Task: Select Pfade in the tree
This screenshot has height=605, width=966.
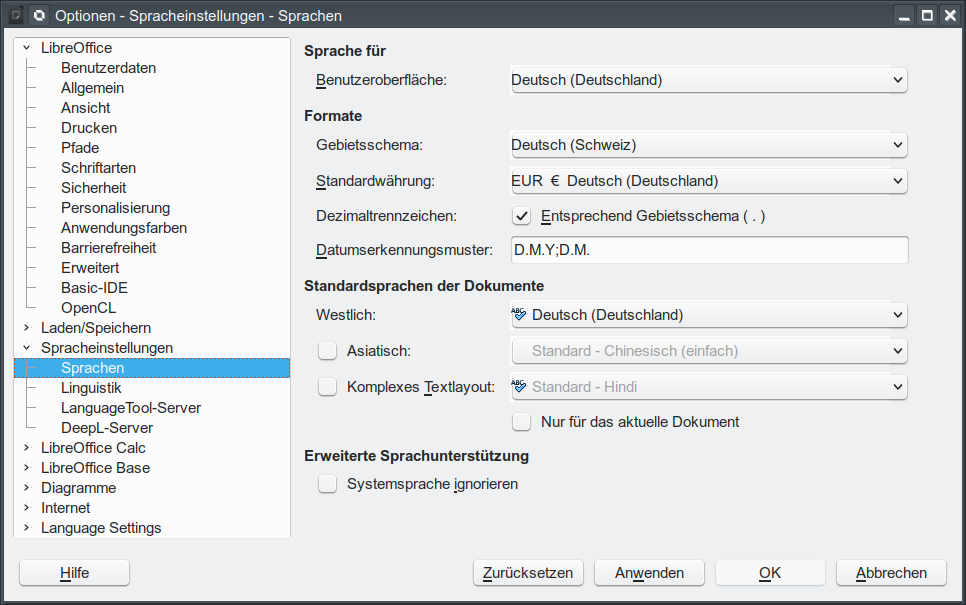Action: click(80, 148)
